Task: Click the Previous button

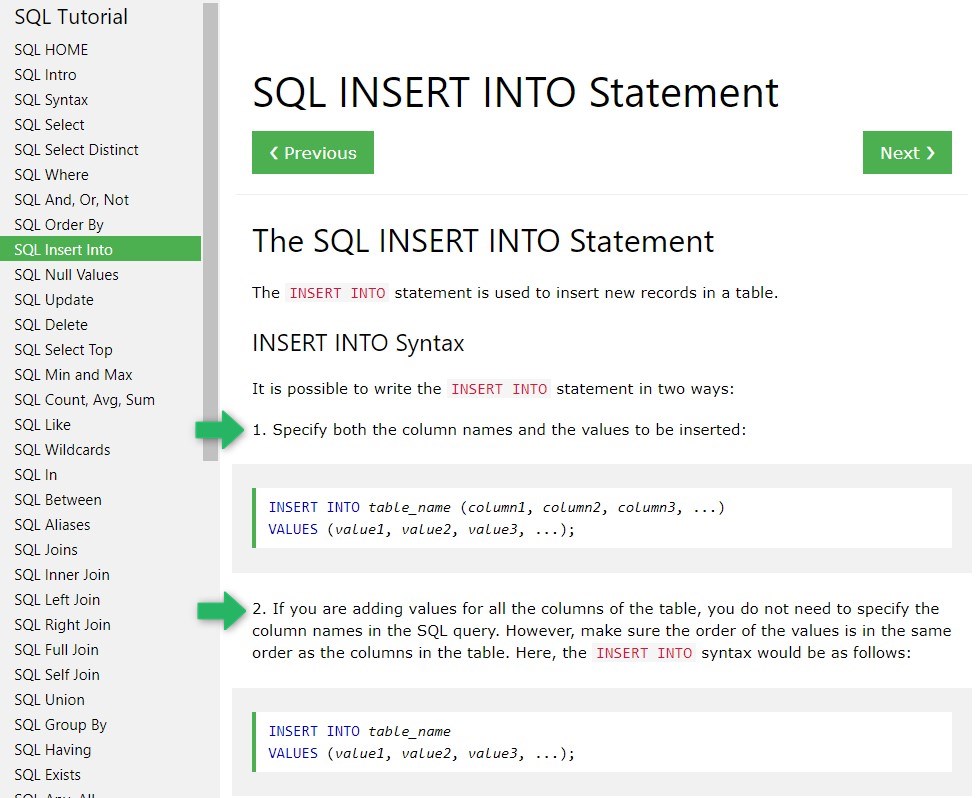Action: [312, 153]
